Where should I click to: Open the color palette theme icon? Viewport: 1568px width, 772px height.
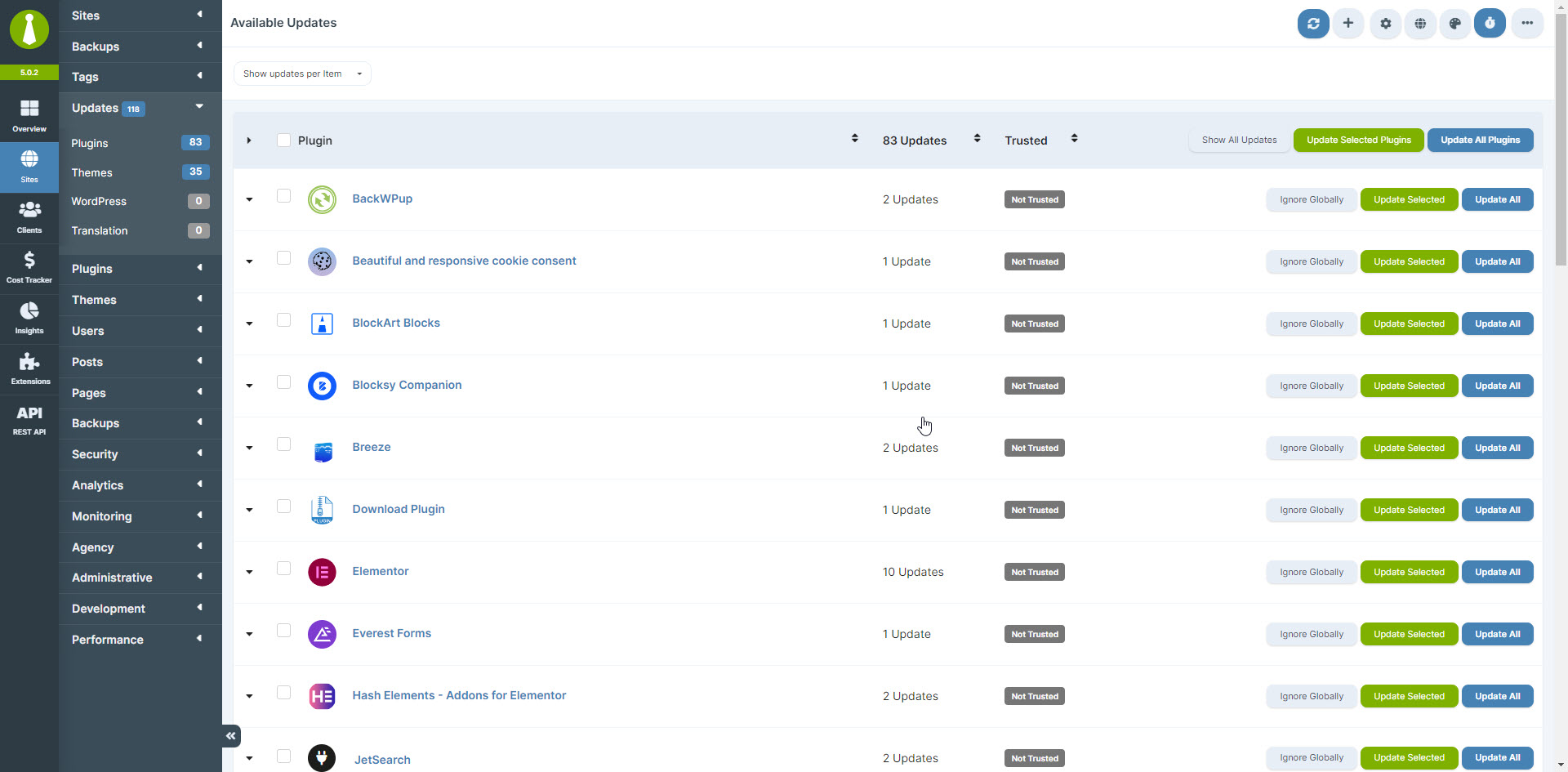pos(1455,24)
